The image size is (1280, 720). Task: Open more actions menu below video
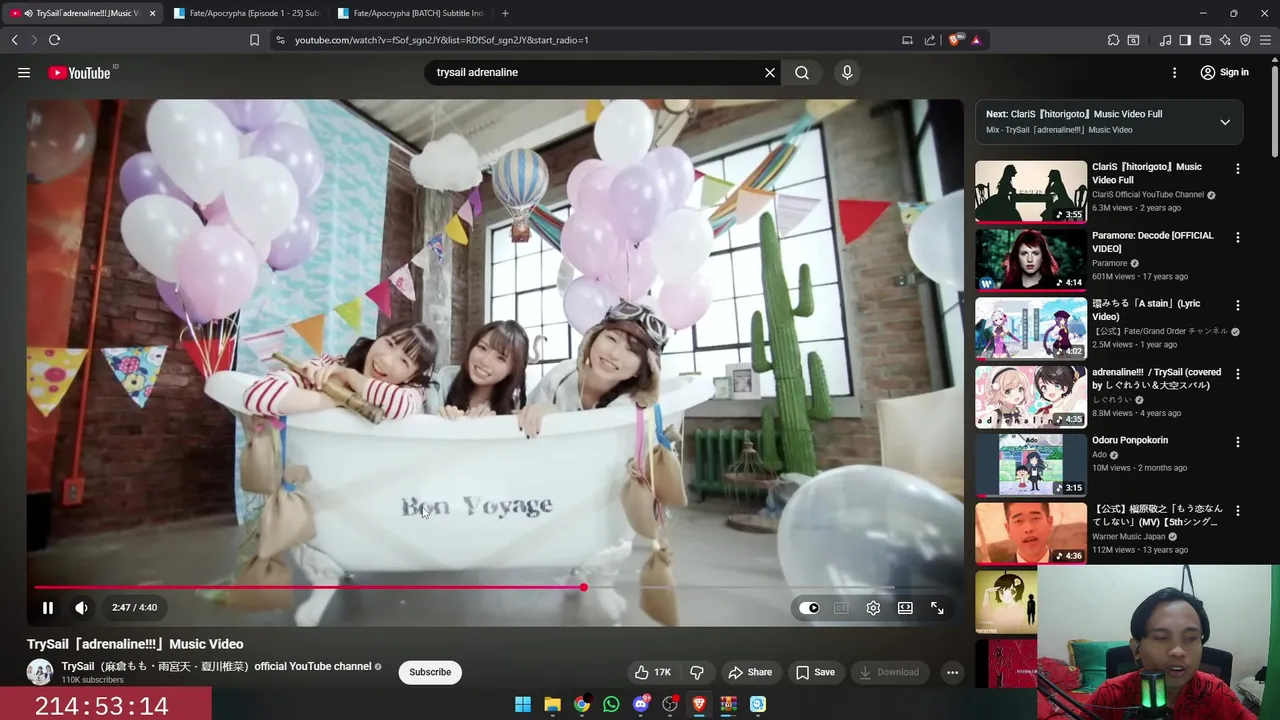(952, 672)
